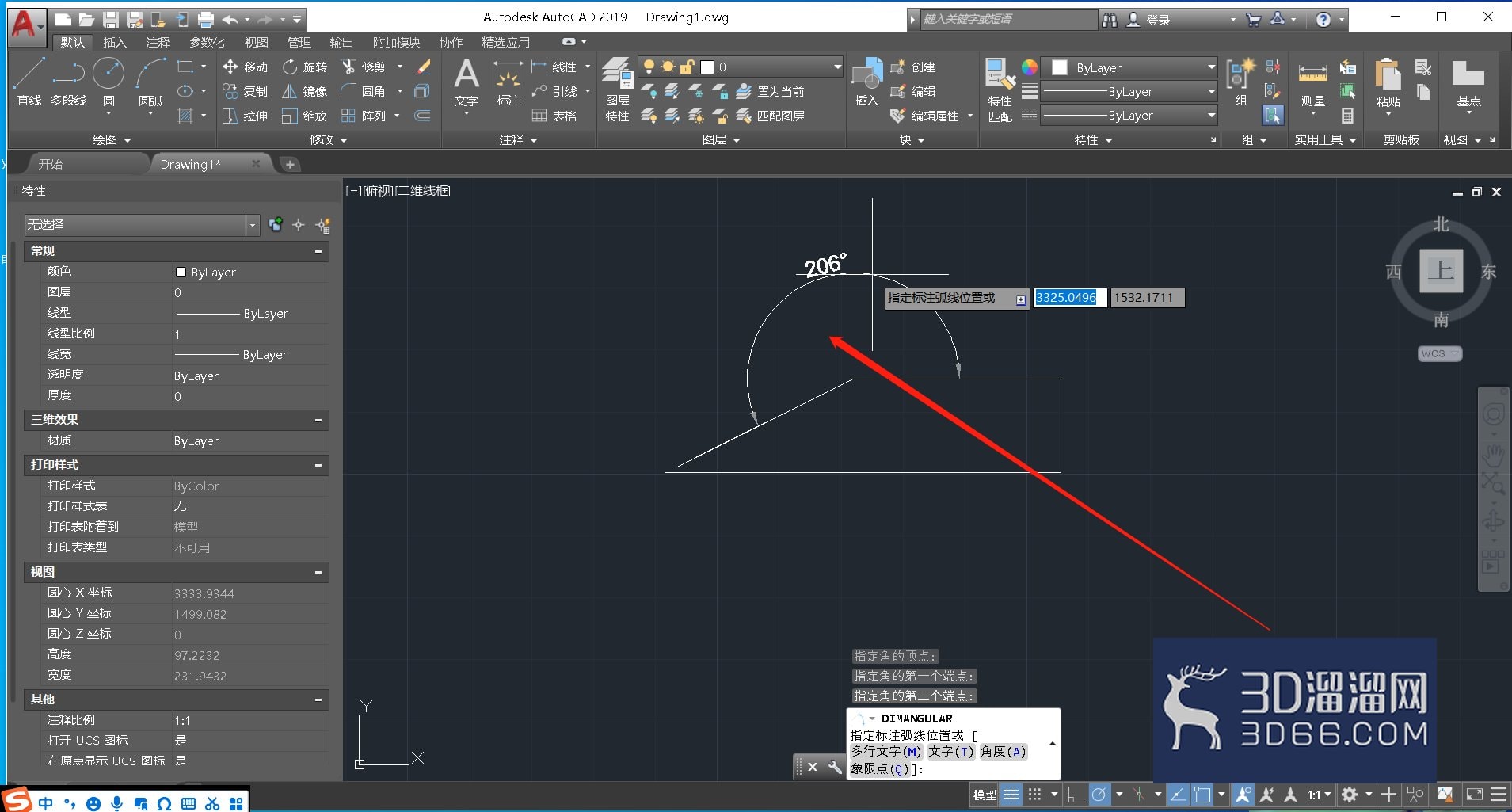Click the 移动 (Move) tool icon
Screen dimensions: 1512x812
click(x=230, y=67)
